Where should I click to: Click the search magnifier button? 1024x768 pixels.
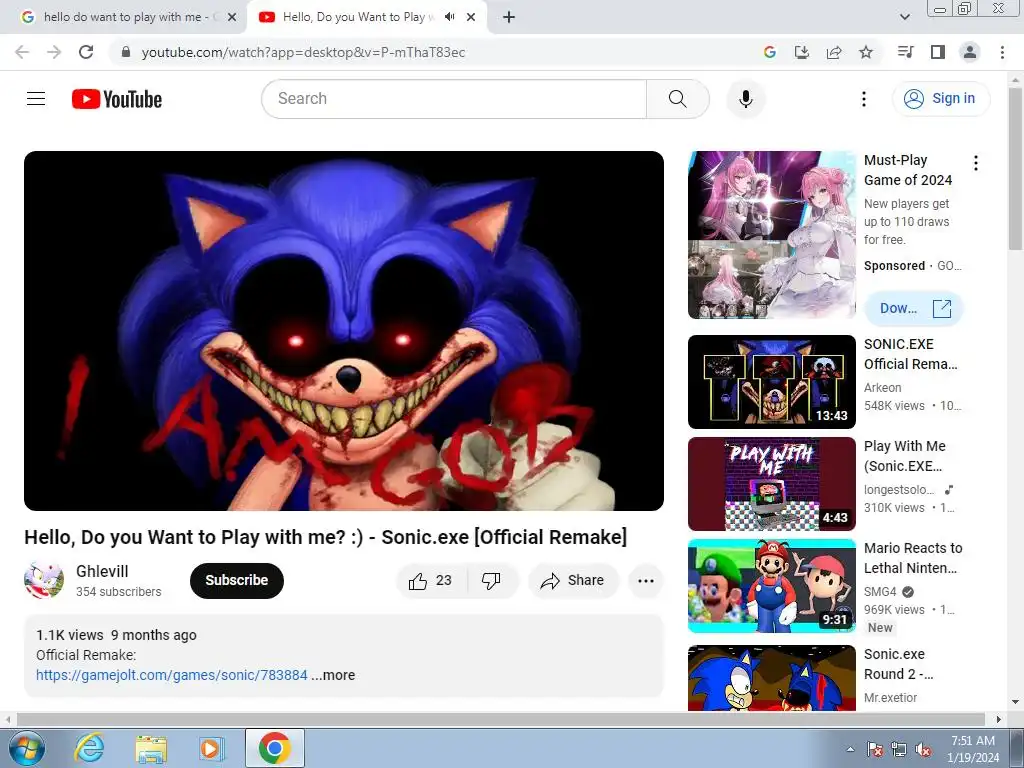677,99
